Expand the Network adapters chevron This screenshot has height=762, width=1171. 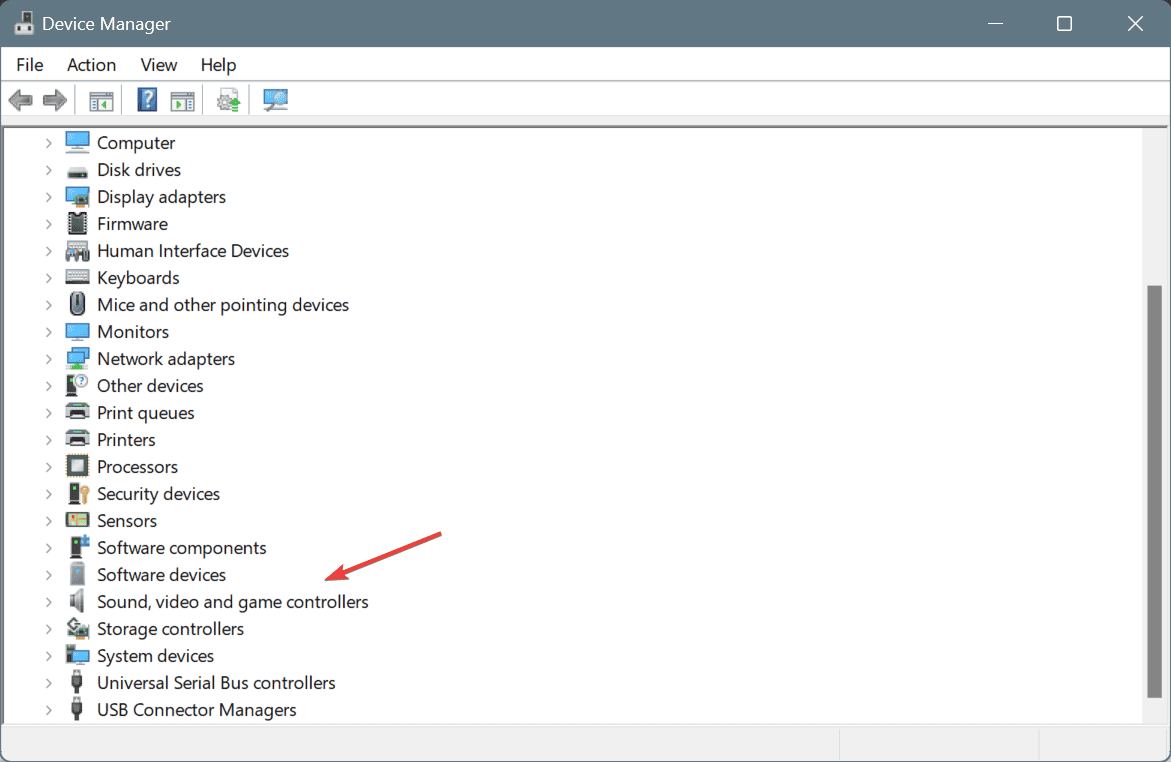coord(49,359)
